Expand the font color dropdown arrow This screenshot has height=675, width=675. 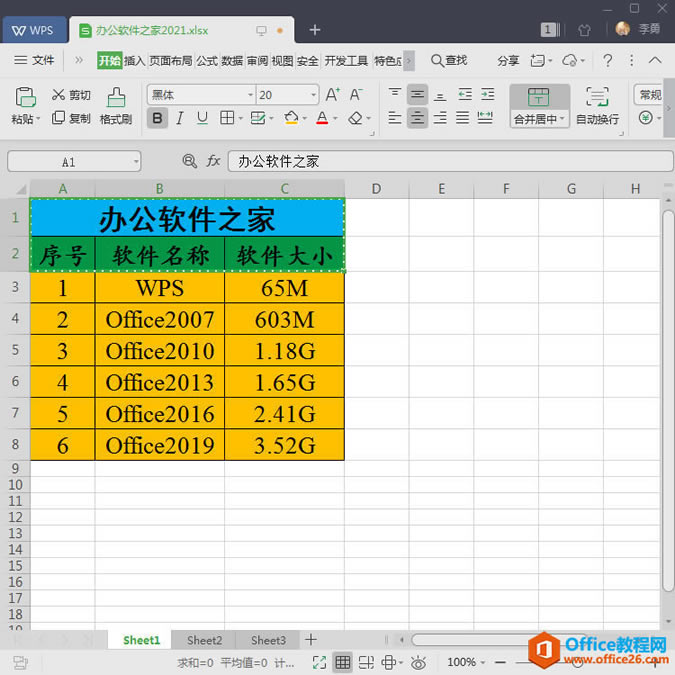click(335, 118)
